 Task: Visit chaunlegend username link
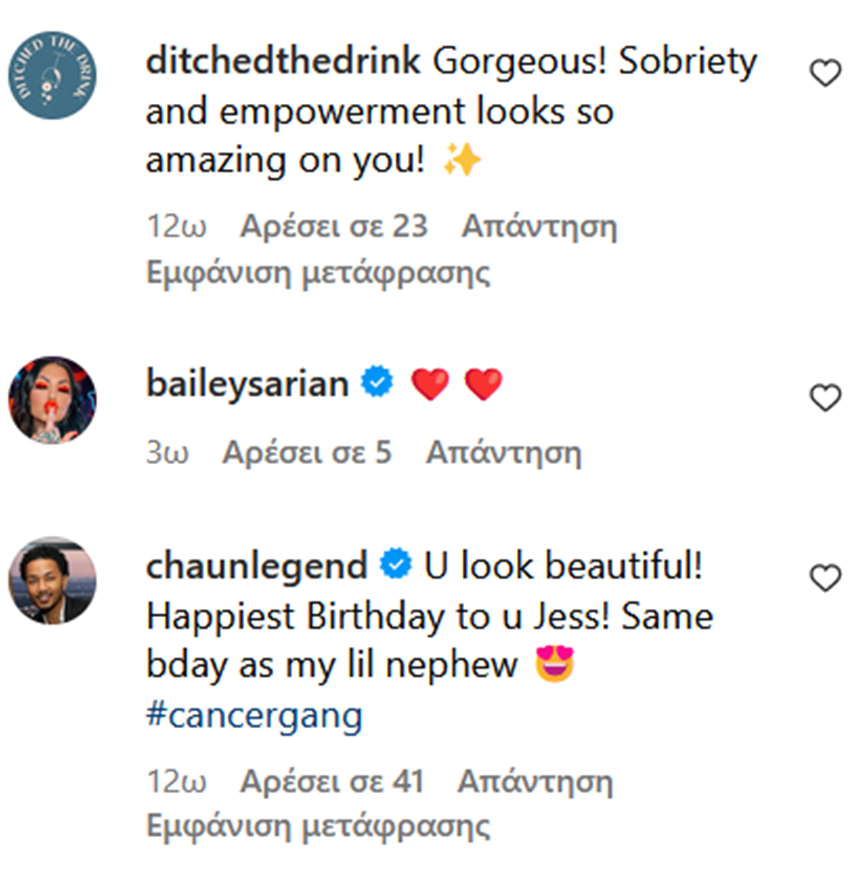pyautogui.click(x=257, y=566)
